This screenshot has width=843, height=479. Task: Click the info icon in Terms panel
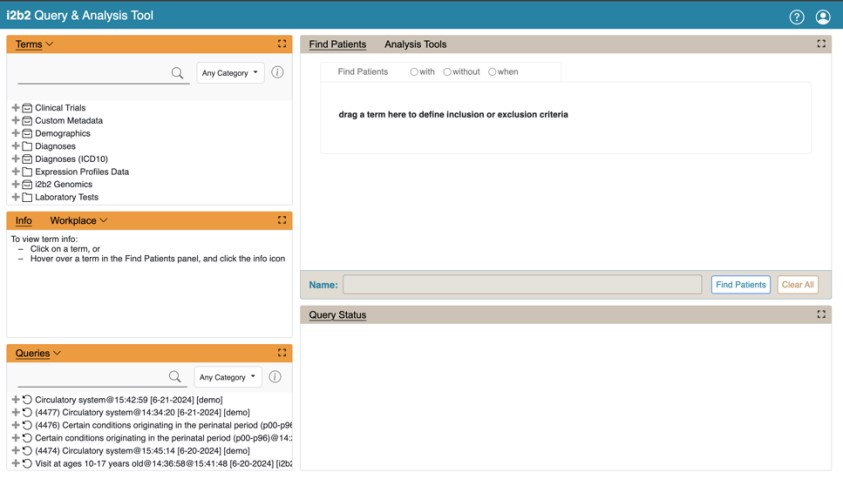pos(278,73)
